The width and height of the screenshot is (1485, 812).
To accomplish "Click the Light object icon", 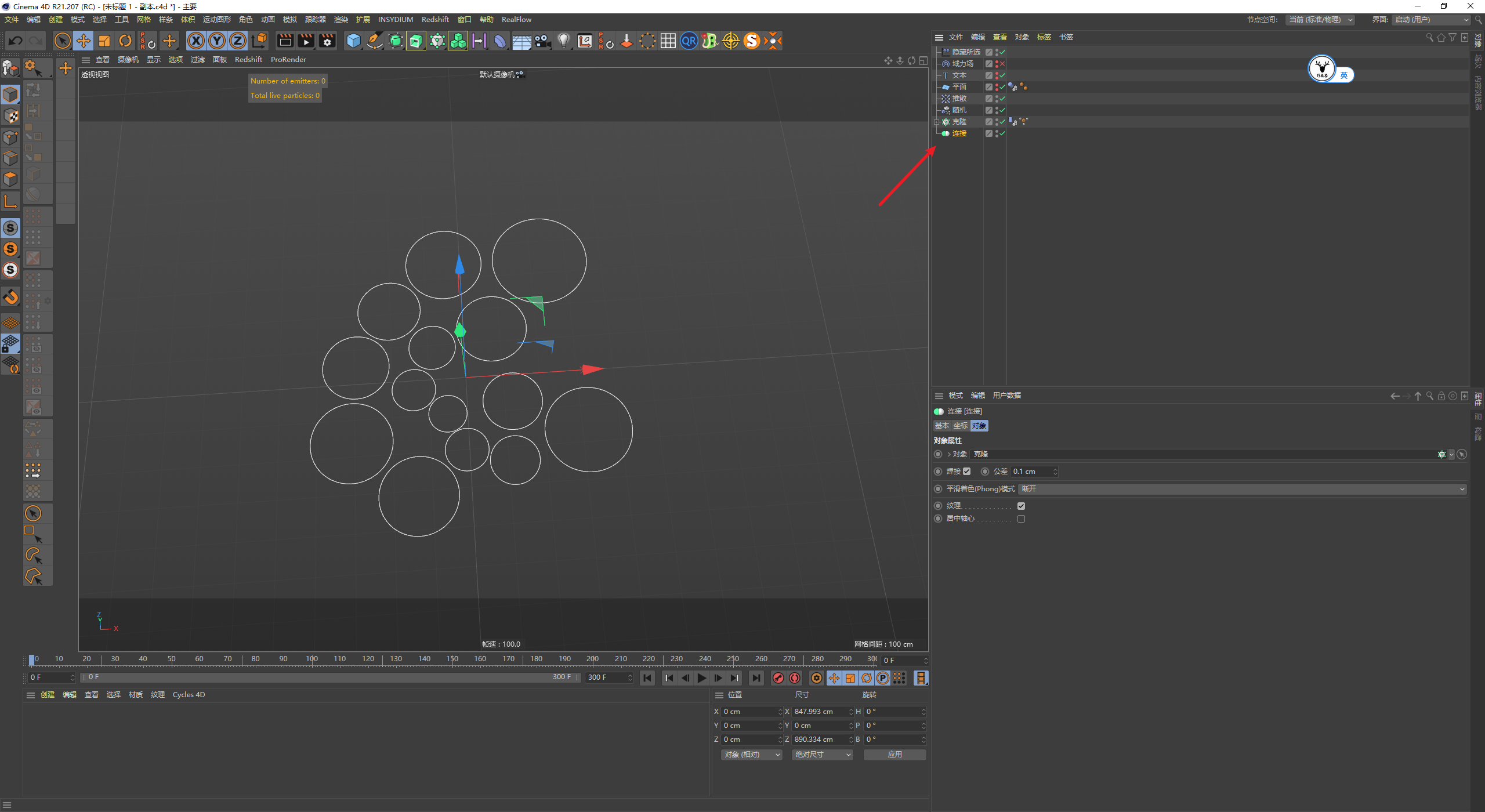I will (563, 41).
